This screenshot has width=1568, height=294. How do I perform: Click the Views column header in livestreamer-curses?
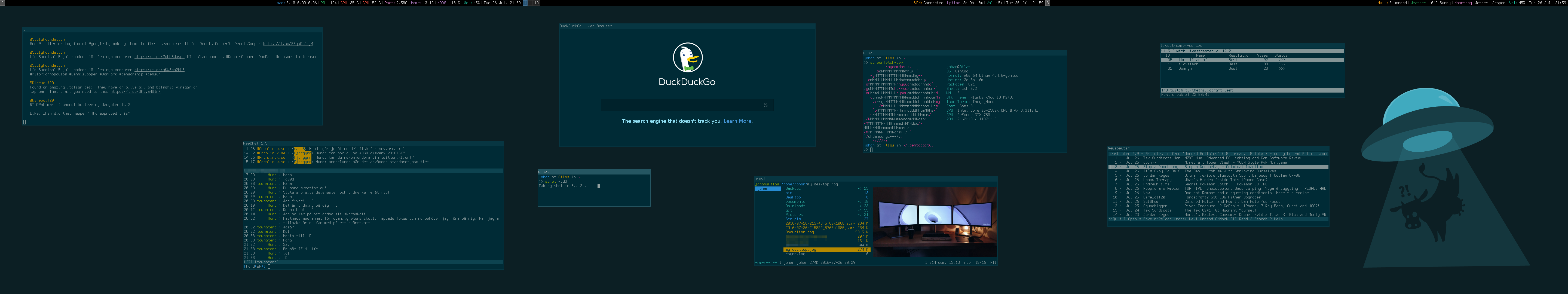coord(1263,55)
